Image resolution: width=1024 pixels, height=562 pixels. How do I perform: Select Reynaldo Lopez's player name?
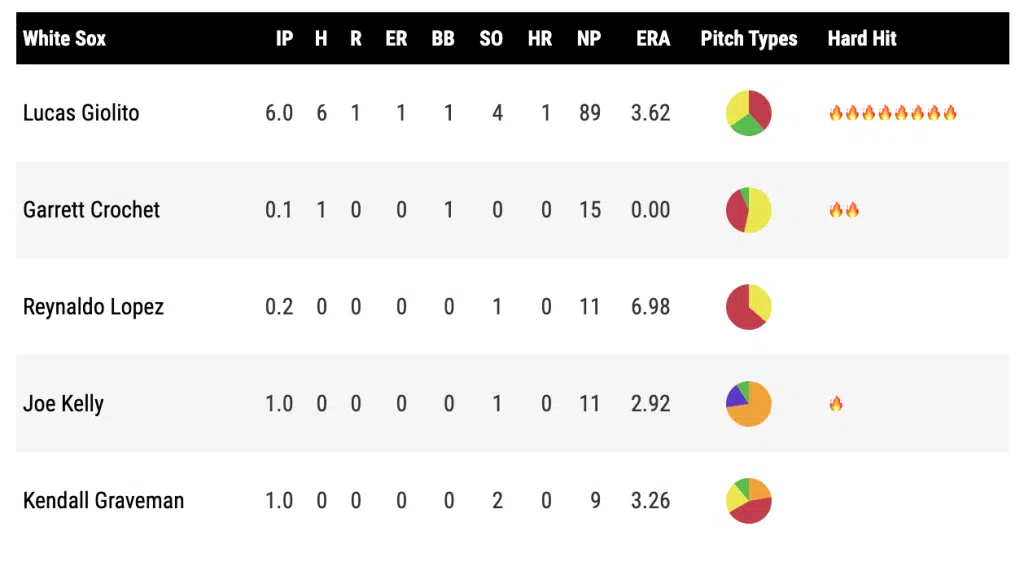(93, 307)
